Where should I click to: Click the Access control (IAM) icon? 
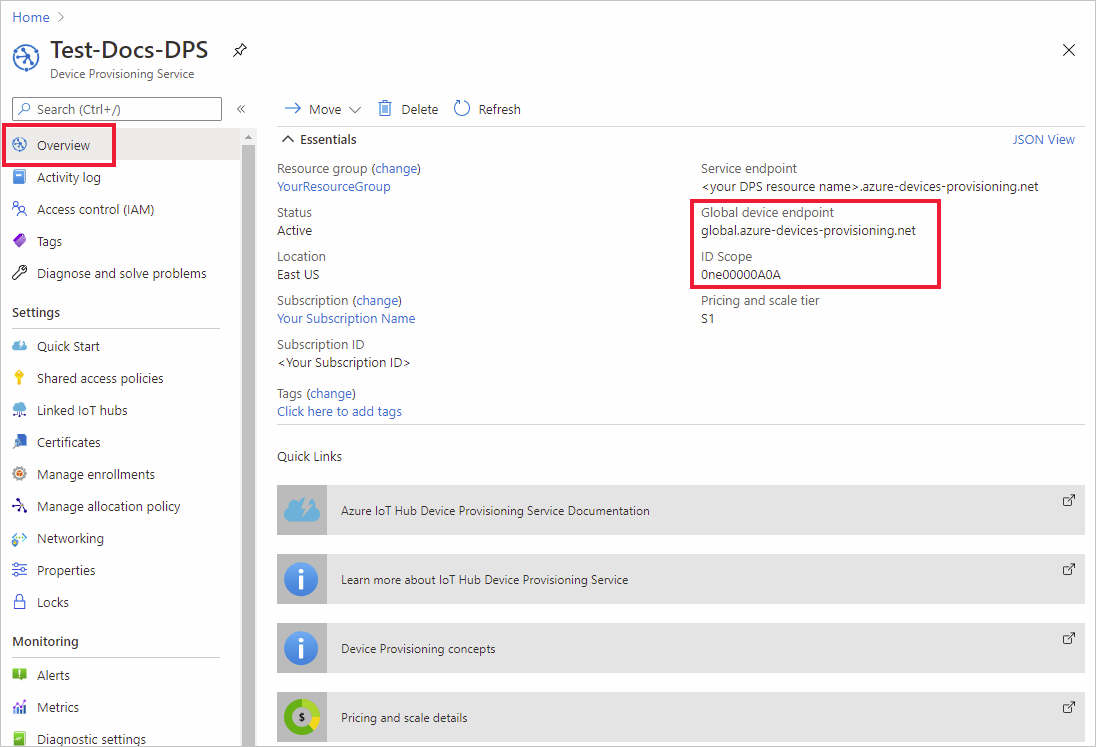coord(20,209)
